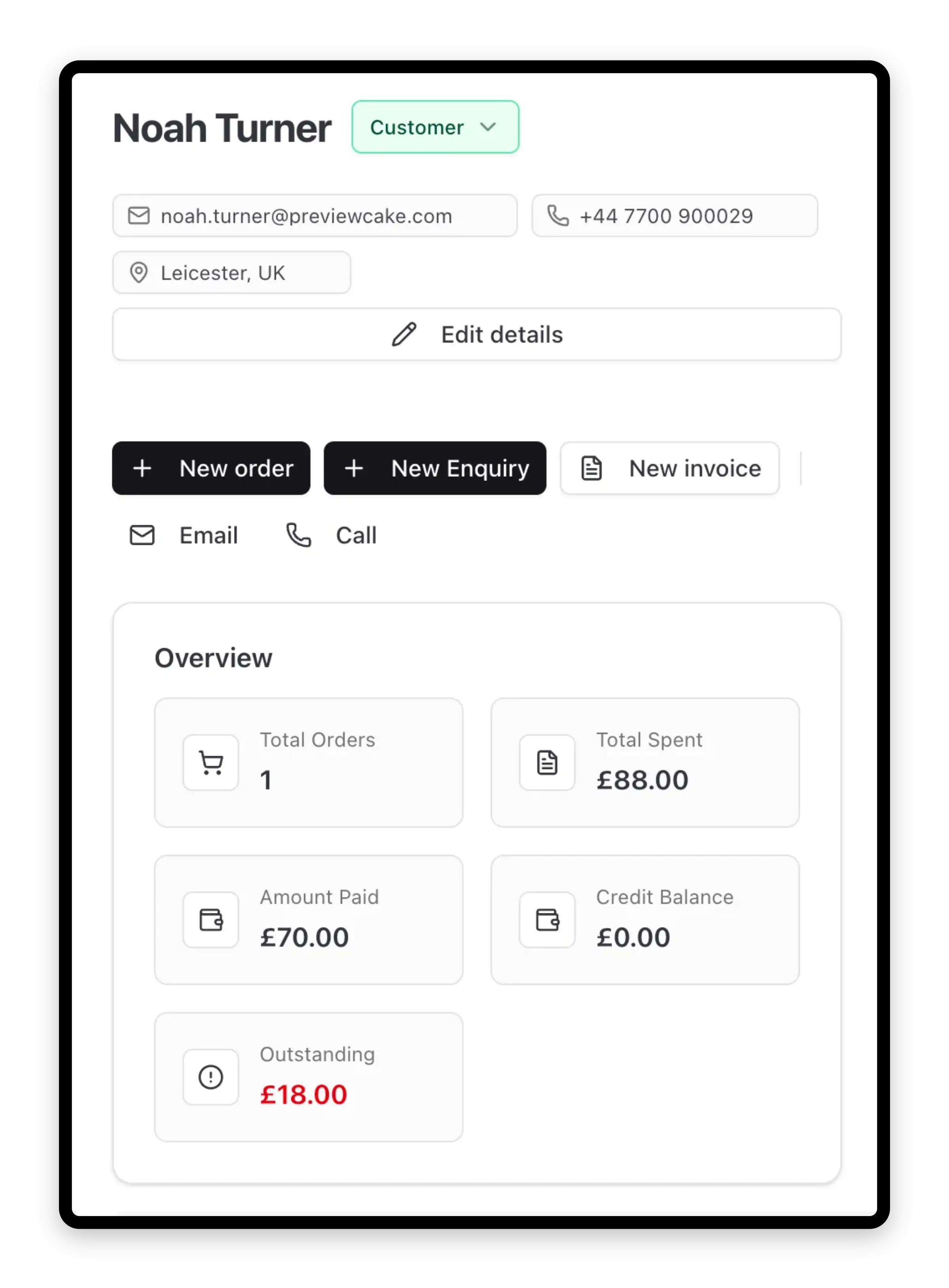This screenshot has height=1288, width=949.
Task: Click the wallet icon in Credit Balance
Action: point(547,920)
